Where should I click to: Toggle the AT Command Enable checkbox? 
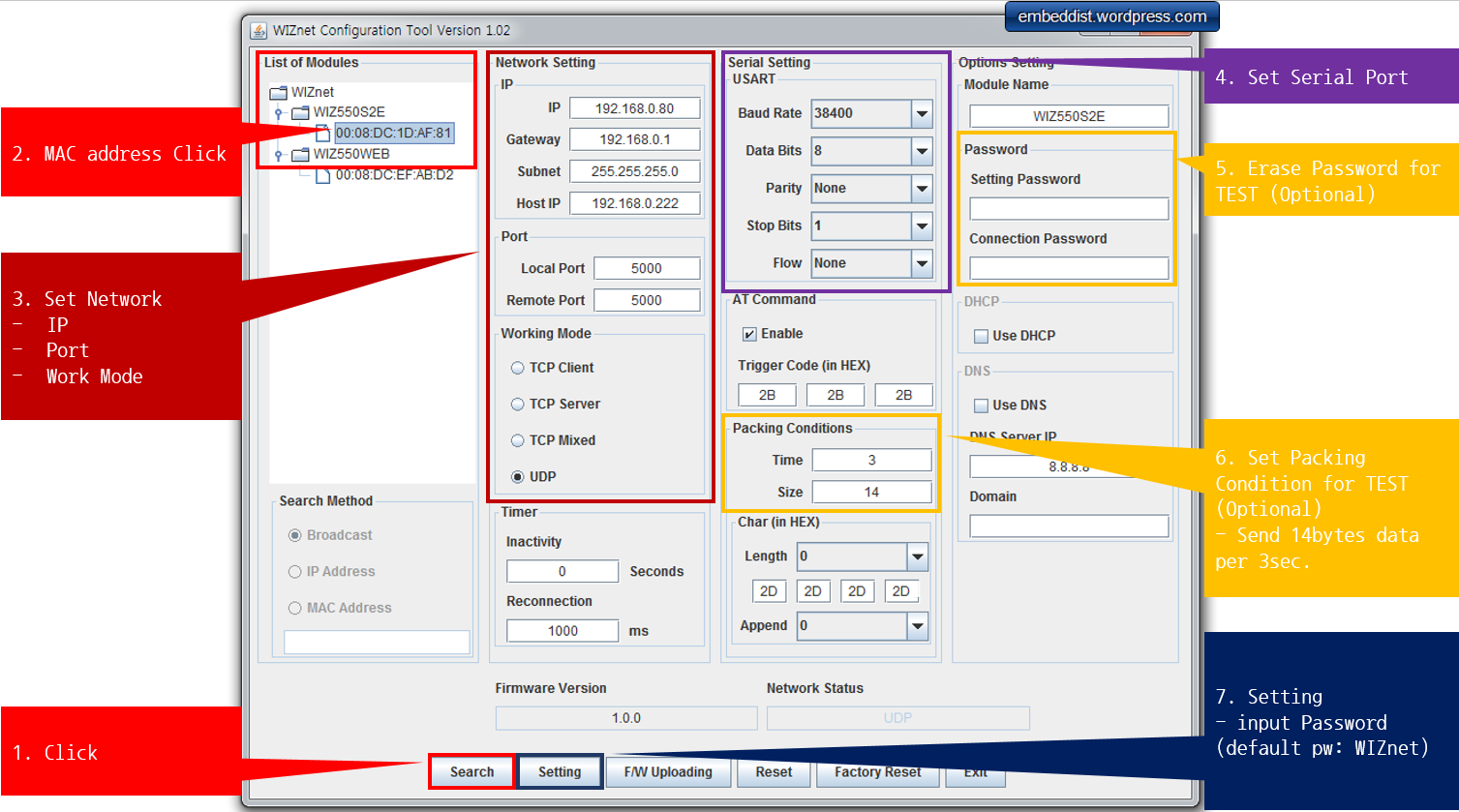749,334
